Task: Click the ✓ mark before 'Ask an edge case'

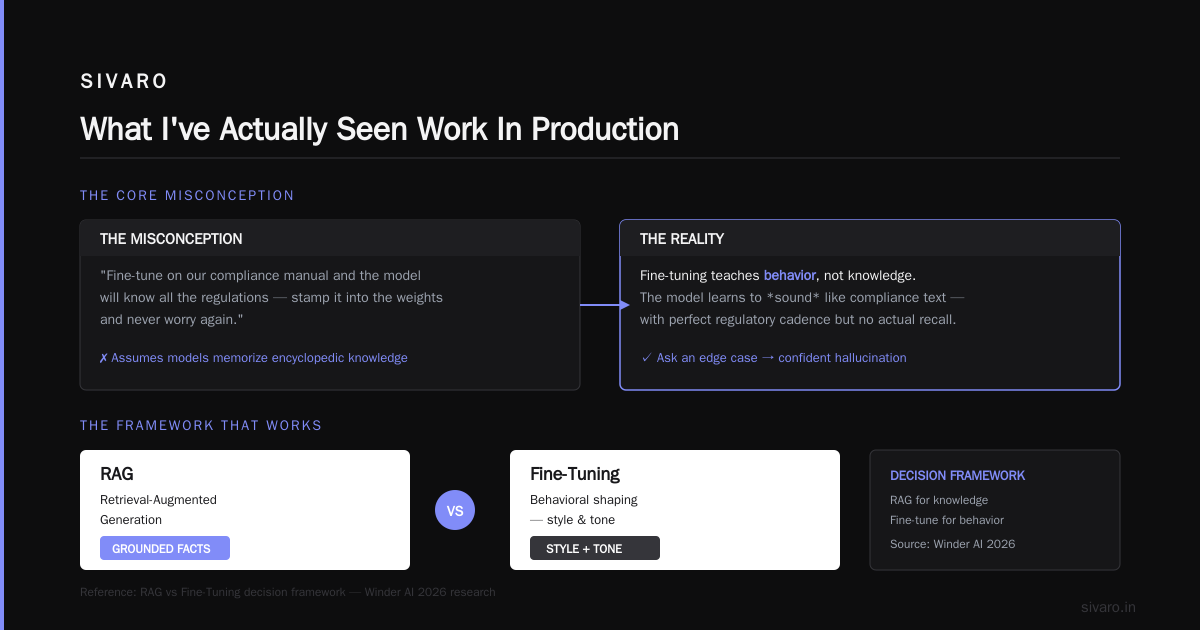Action: (646, 357)
